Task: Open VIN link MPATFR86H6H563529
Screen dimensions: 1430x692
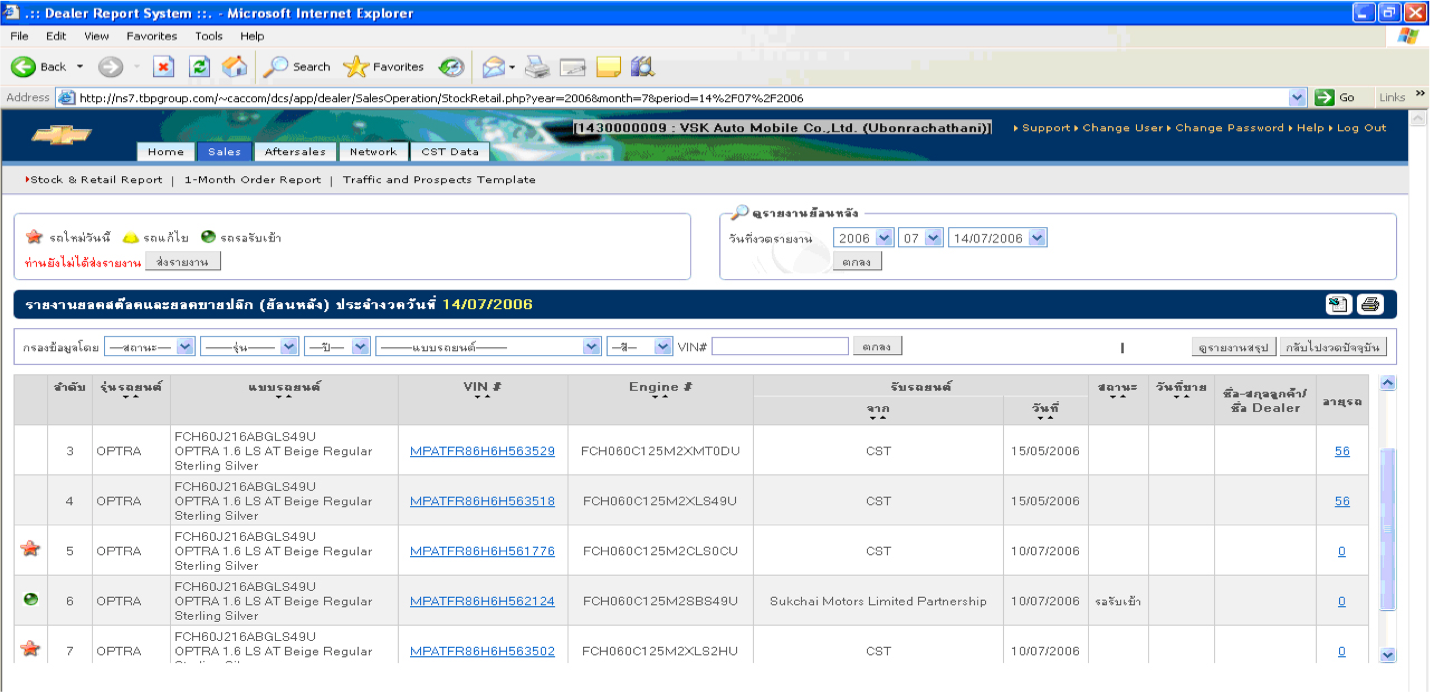Action: (x=482, y=451)
